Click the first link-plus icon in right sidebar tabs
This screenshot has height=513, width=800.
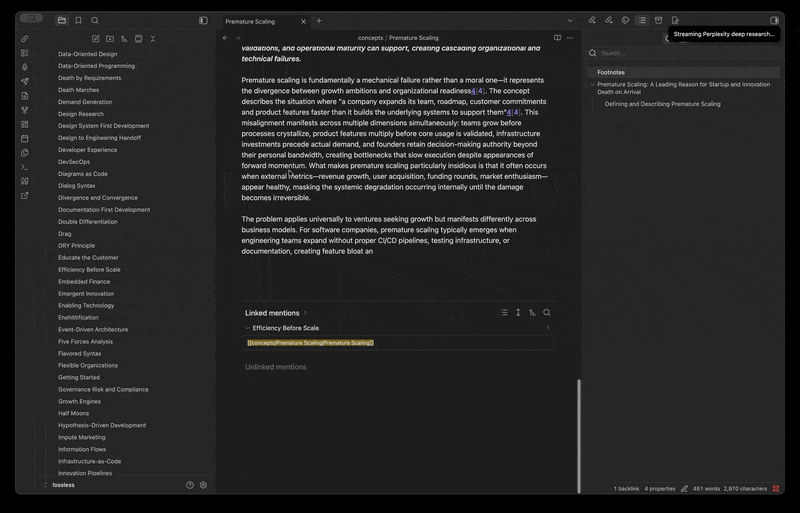coord(592,20)
